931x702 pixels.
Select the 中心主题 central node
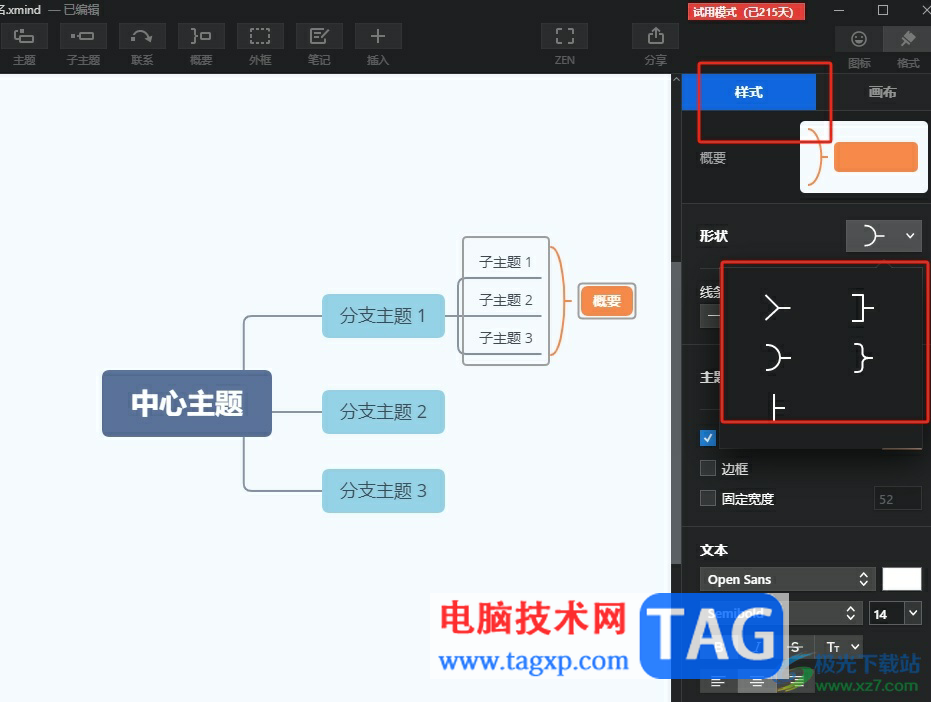click(187, 403)
